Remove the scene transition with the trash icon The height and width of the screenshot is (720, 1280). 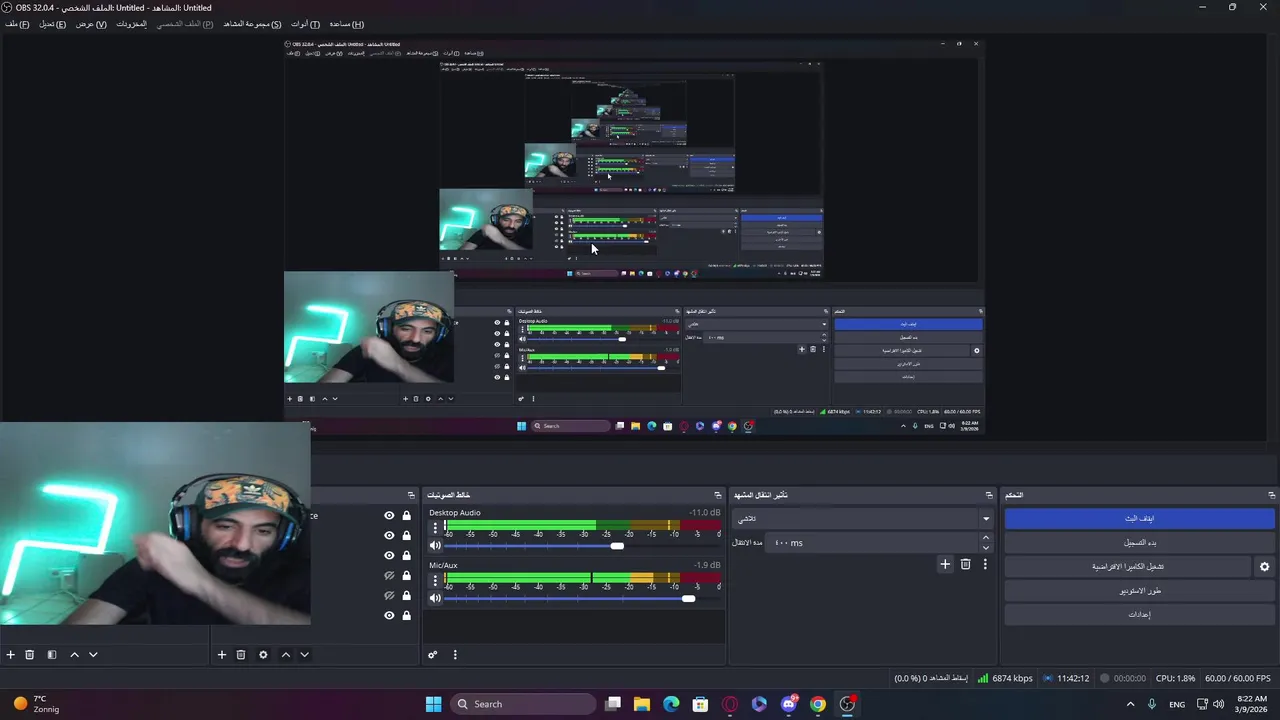965,564
